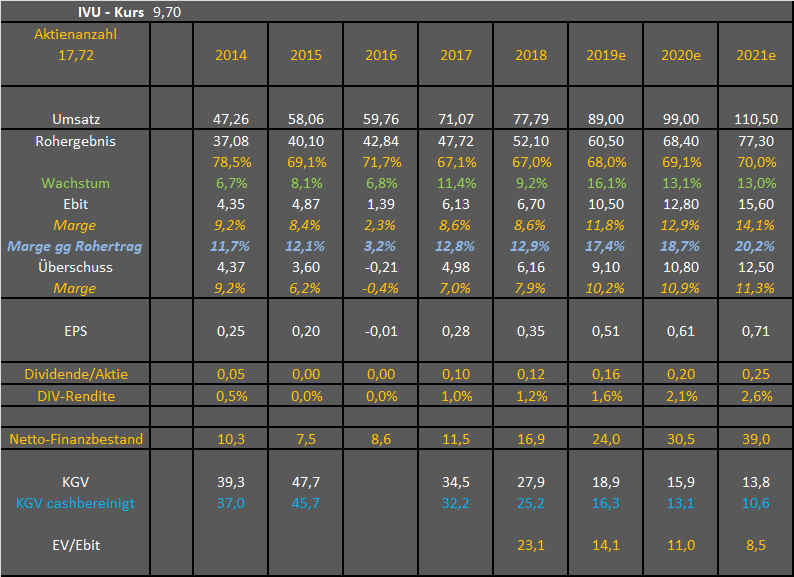Click the 'KGV cashbereinigt' label

point(75,503)
